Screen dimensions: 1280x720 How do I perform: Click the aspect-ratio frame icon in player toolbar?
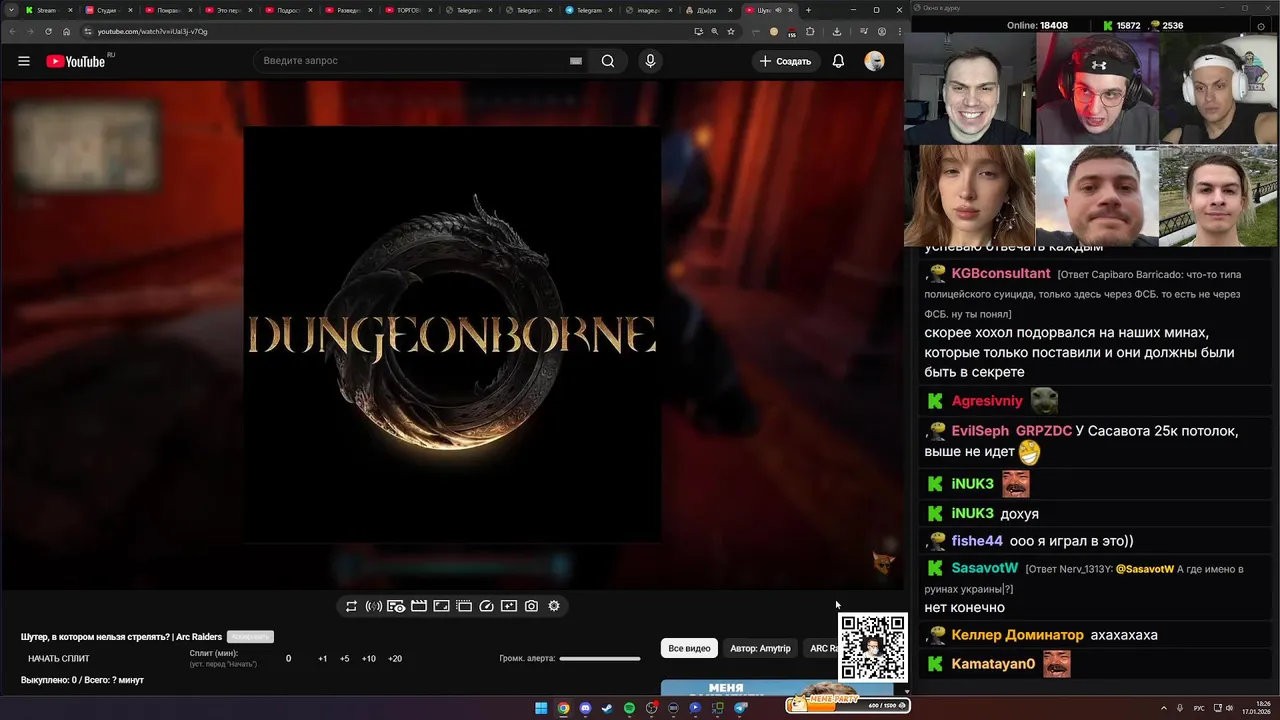click(441, 606)
